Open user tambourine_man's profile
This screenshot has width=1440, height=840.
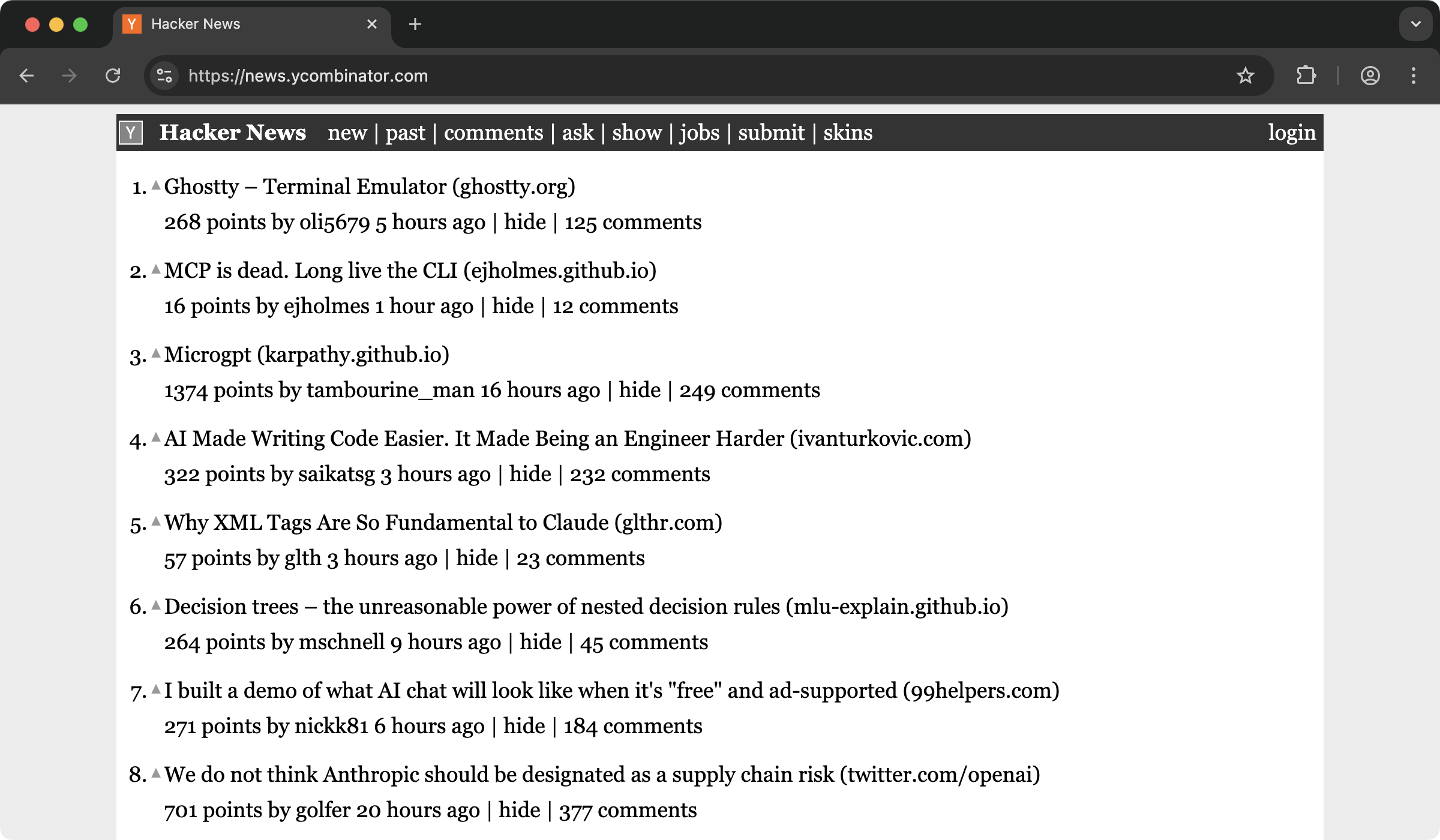click(390, 391)
